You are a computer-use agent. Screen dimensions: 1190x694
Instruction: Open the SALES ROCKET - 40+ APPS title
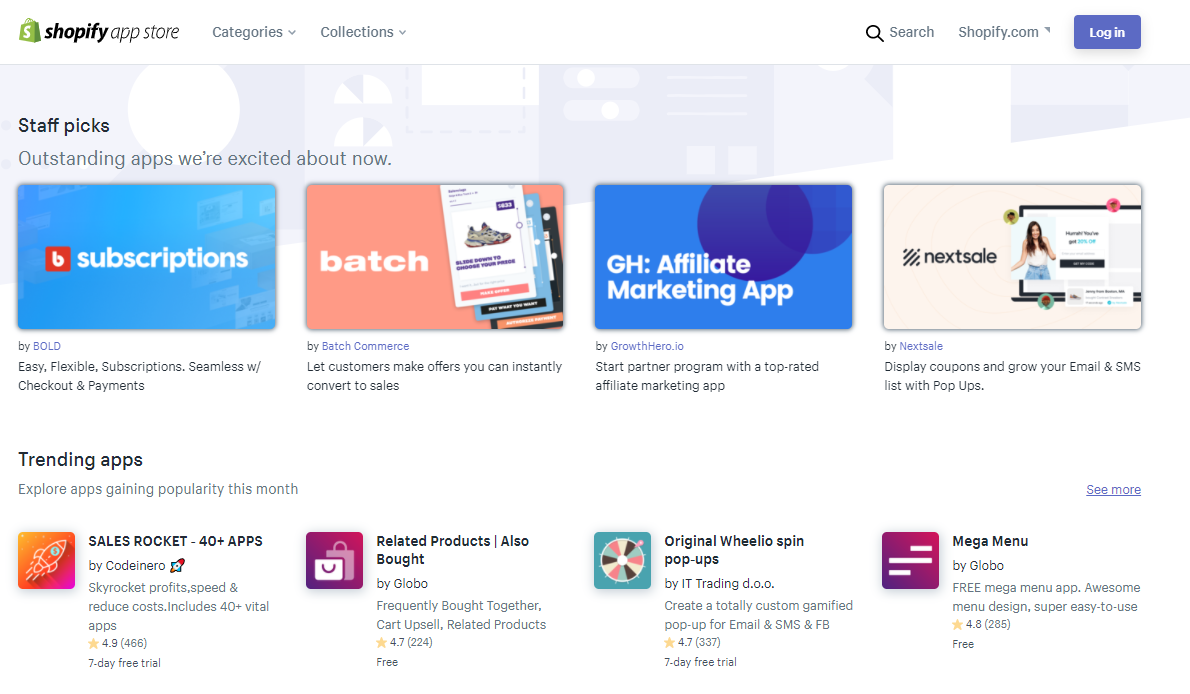point(175,541)
